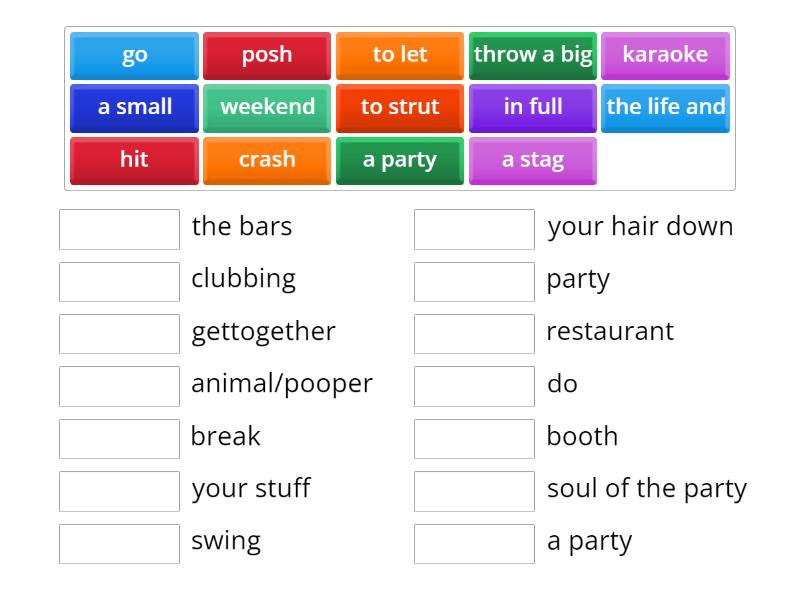Image resolution: width=800 pixels, height=600 pixels.
Task: Select the "a stag" tile
Action: [532, 159]
